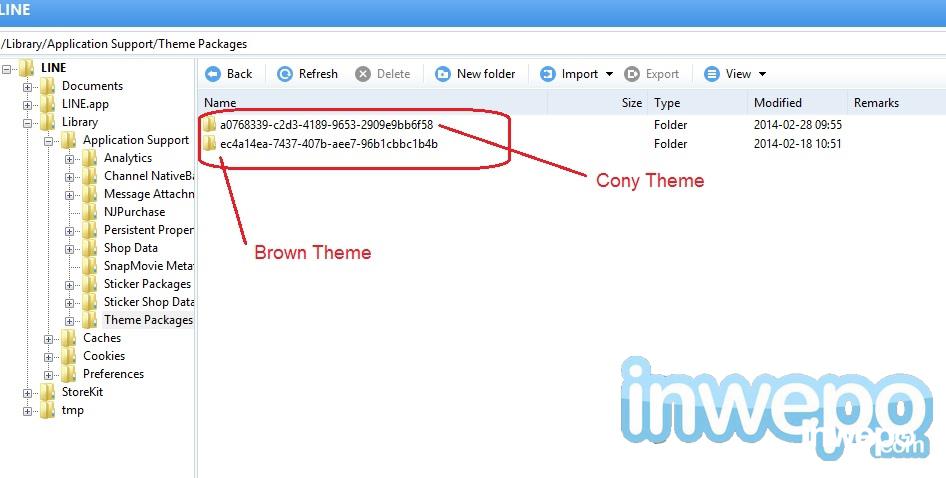946x478 pixels.
Task: Select the Shop Data tree folder
Action: pos(130,248)
